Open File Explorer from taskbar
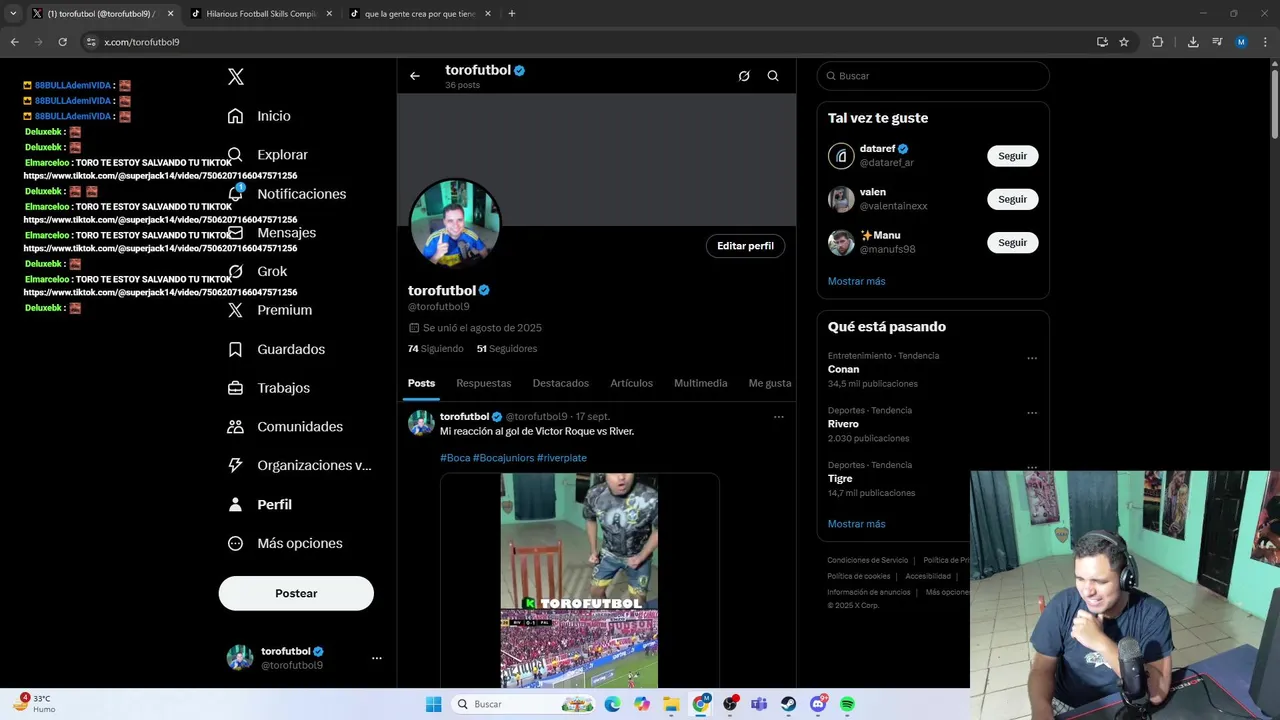This screenshot has width=1280, height=720. point(671,704)
